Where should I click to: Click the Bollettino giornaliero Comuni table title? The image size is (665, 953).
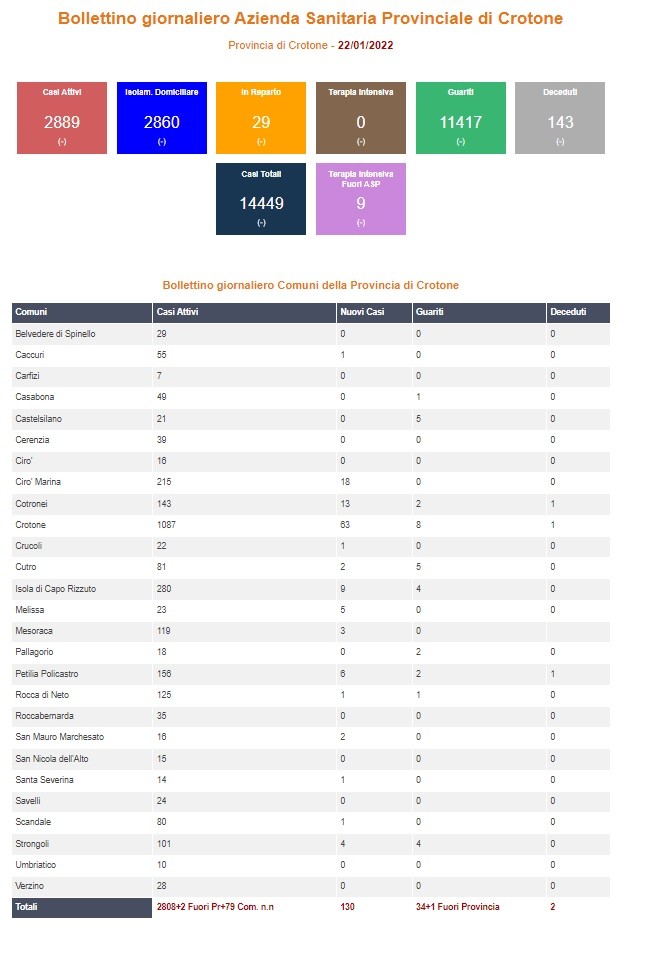311,285
